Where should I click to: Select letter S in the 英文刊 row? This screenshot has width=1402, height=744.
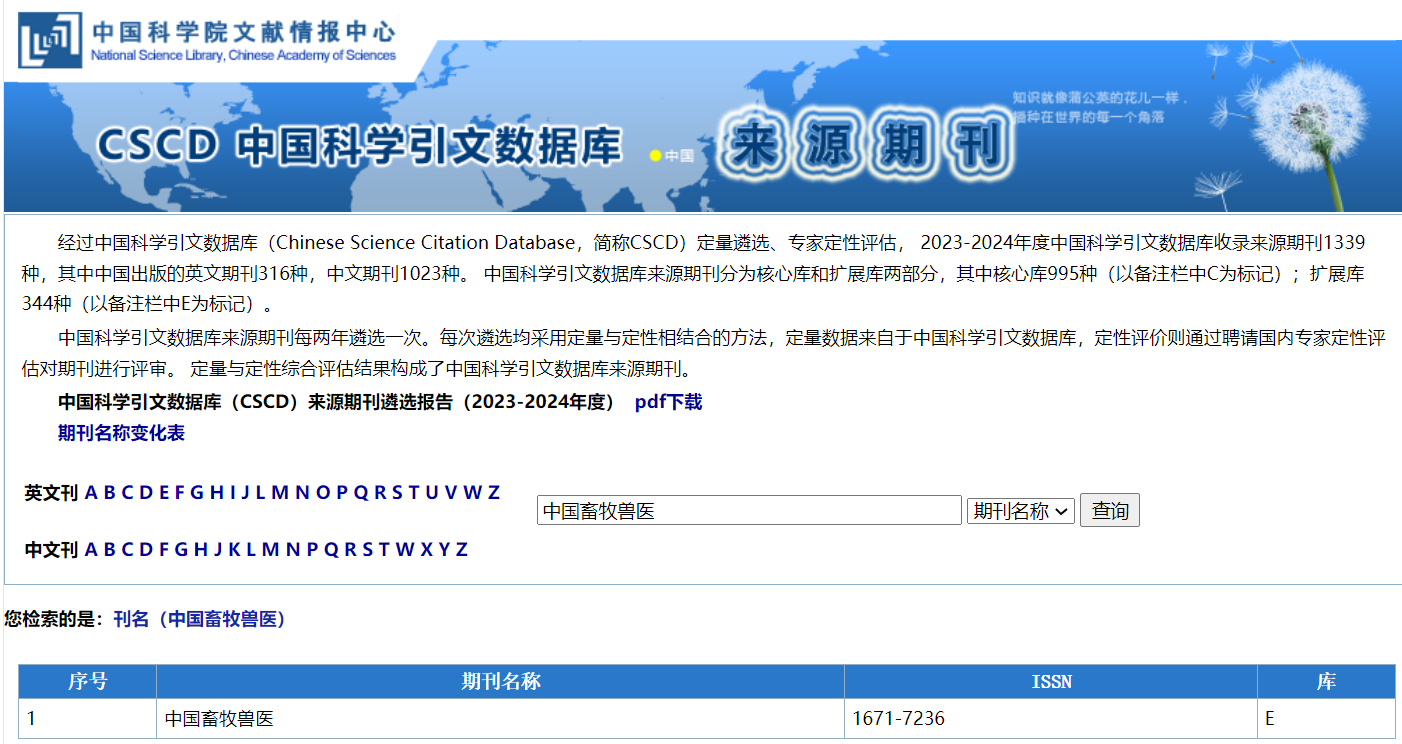pos(397,493)
